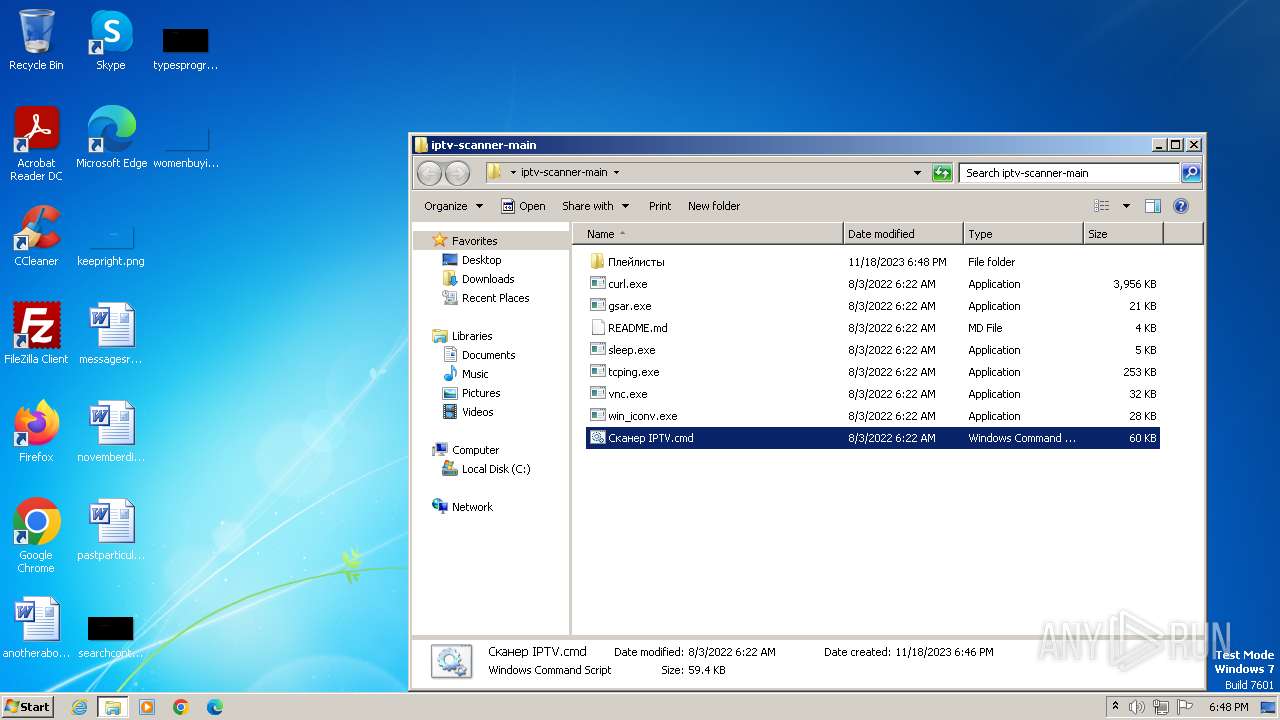This screenshot has height=720, width=1280.
Task: Click Print in the Explorer toolbar
Action: [x=660, y=206]
